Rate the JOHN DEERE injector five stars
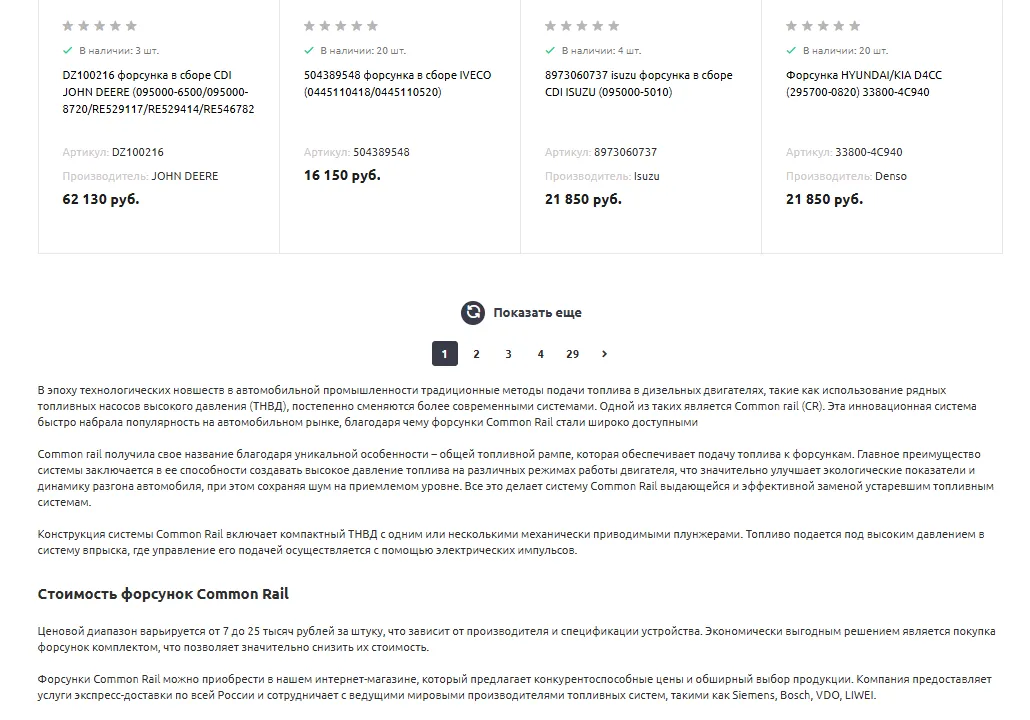Viewport: 1030px width, 720px height. click(x=131, y=26)
